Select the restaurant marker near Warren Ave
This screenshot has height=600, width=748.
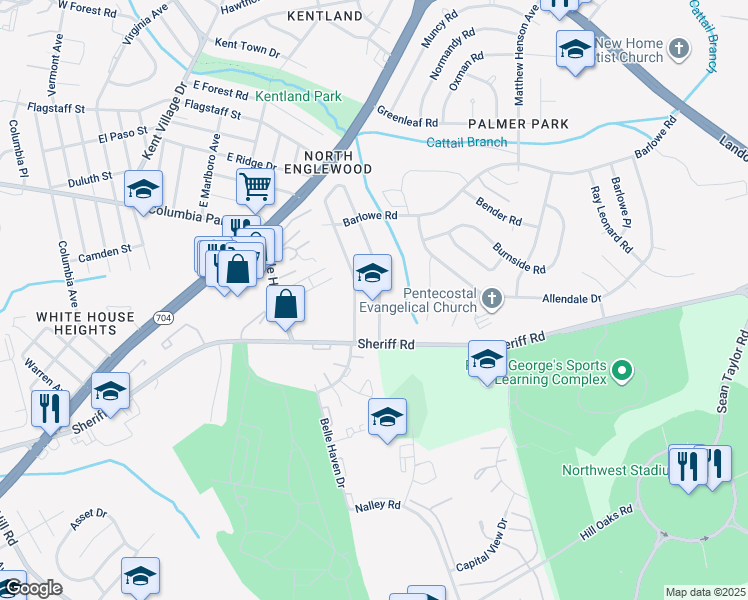50,411
